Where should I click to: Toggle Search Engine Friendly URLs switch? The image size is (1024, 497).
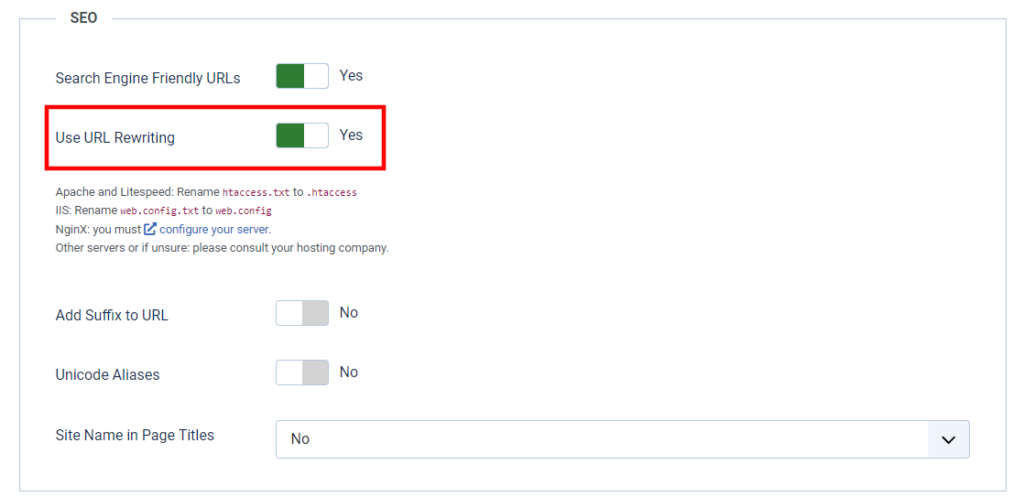point(302,77)
